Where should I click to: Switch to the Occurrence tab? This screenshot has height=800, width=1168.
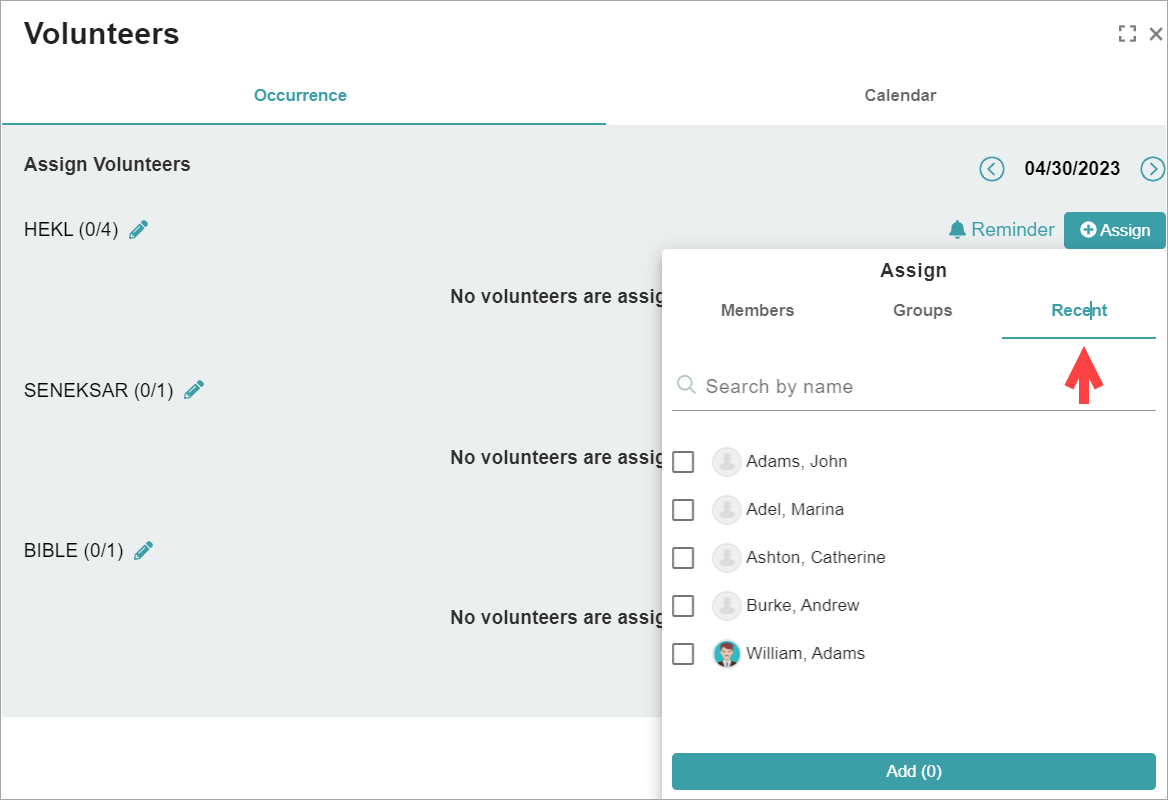tap(300, 95)
